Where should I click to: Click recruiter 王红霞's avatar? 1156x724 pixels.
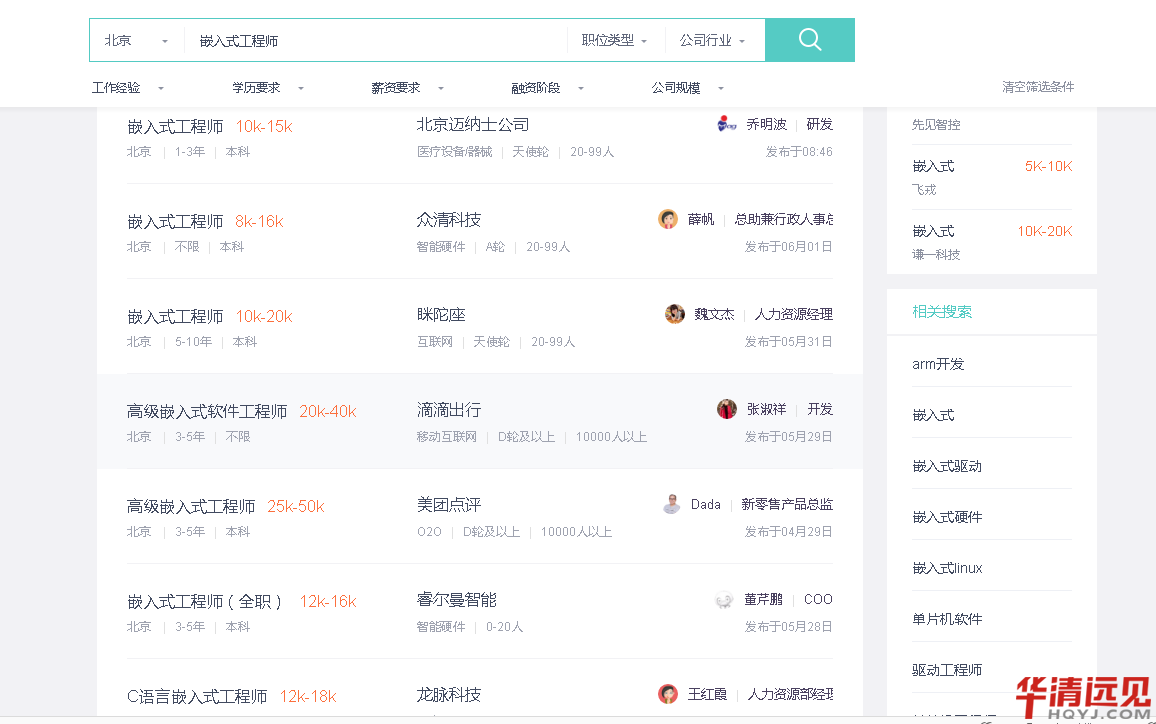point(668,694)
